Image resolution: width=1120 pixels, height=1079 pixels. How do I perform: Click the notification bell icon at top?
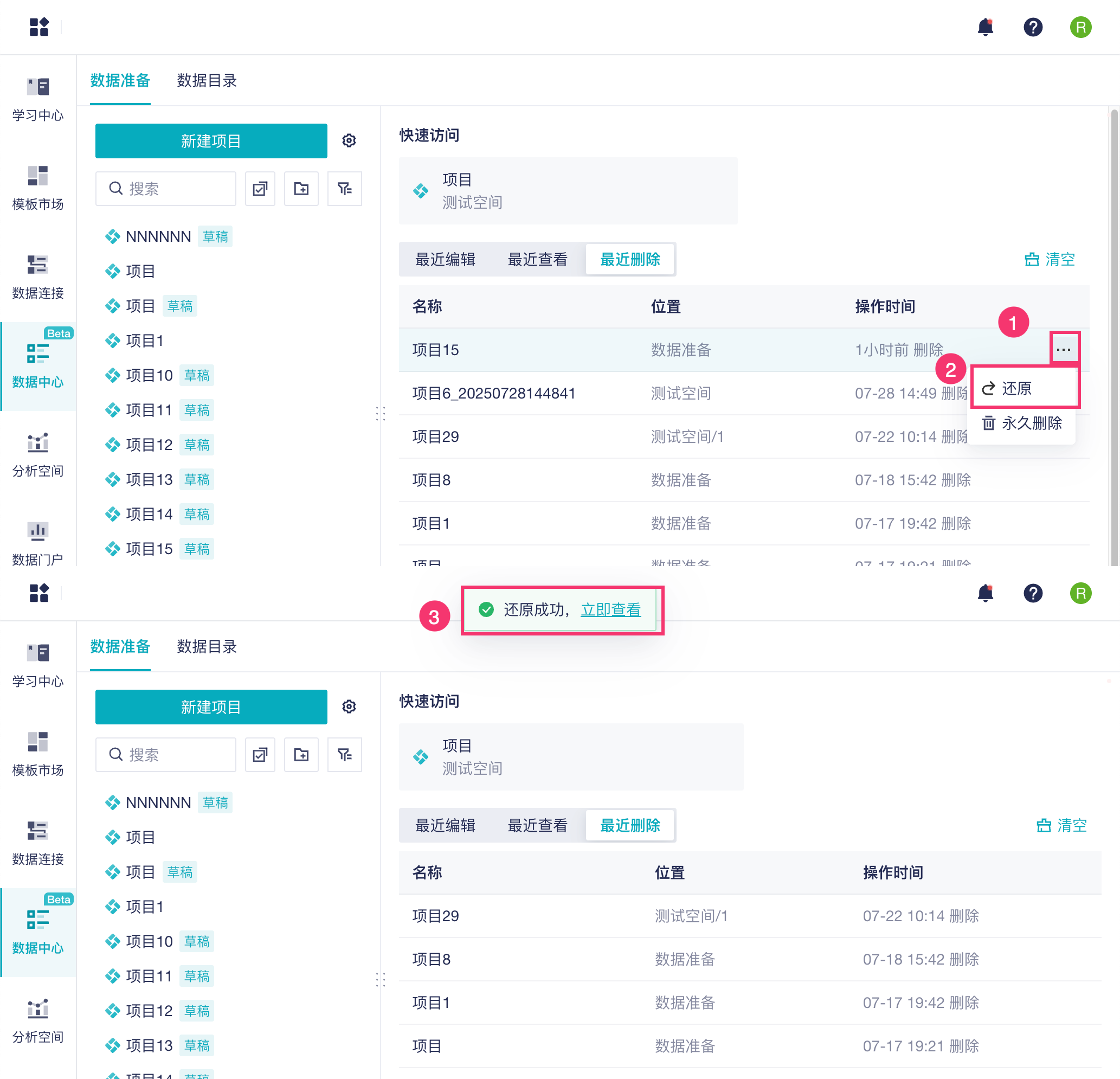point(985,27)
